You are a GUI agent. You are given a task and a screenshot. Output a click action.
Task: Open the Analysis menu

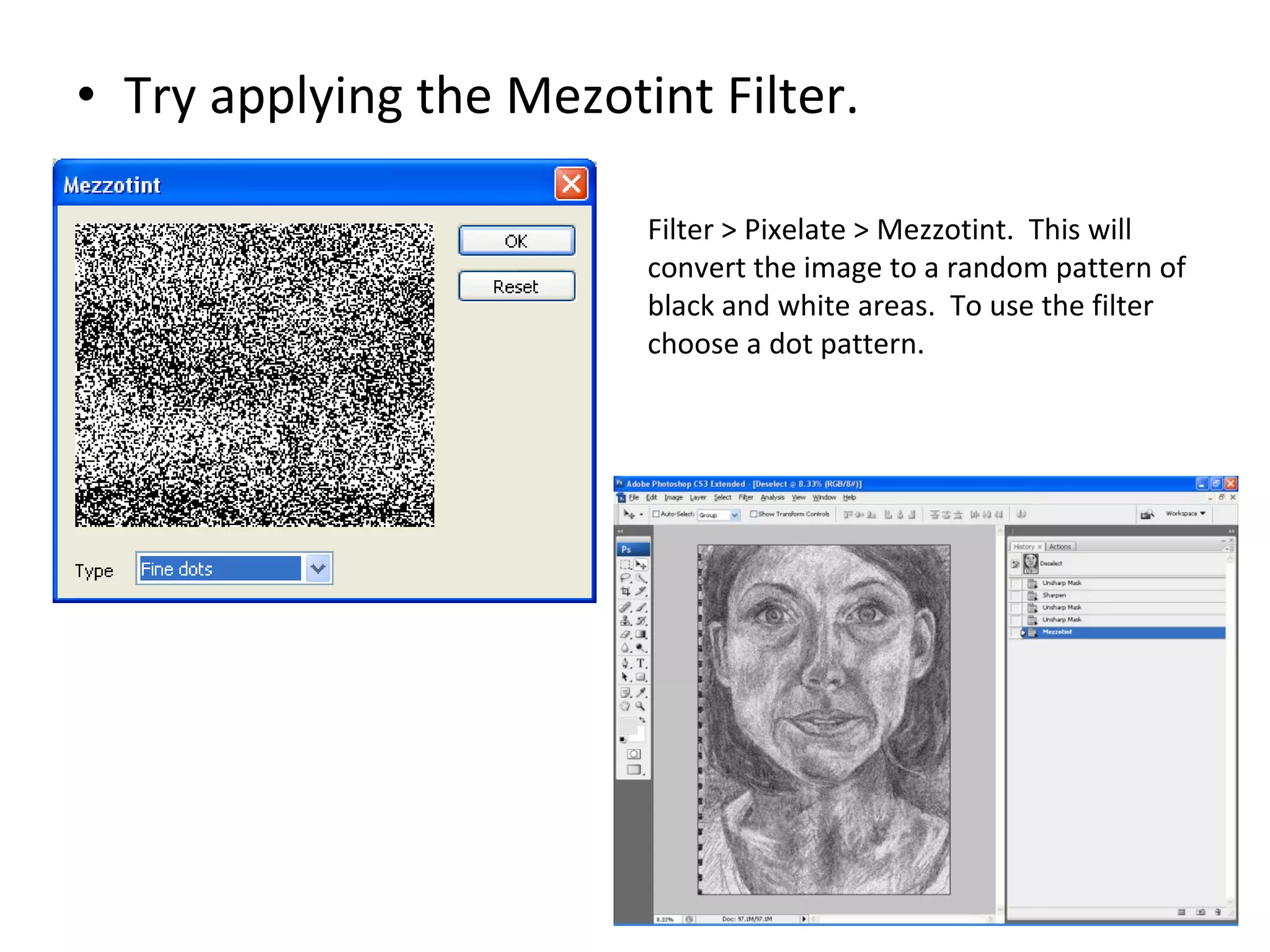coord(773,497)
